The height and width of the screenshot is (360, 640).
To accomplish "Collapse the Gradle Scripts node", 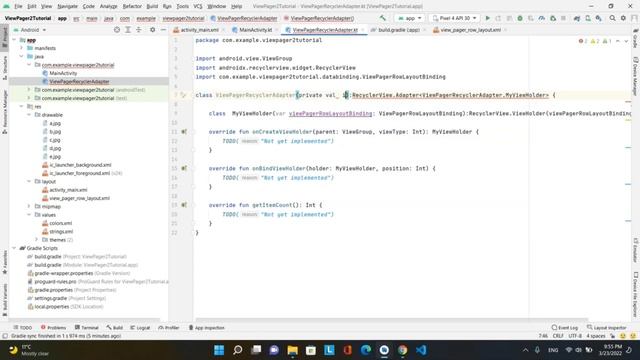I will [14, 248].
